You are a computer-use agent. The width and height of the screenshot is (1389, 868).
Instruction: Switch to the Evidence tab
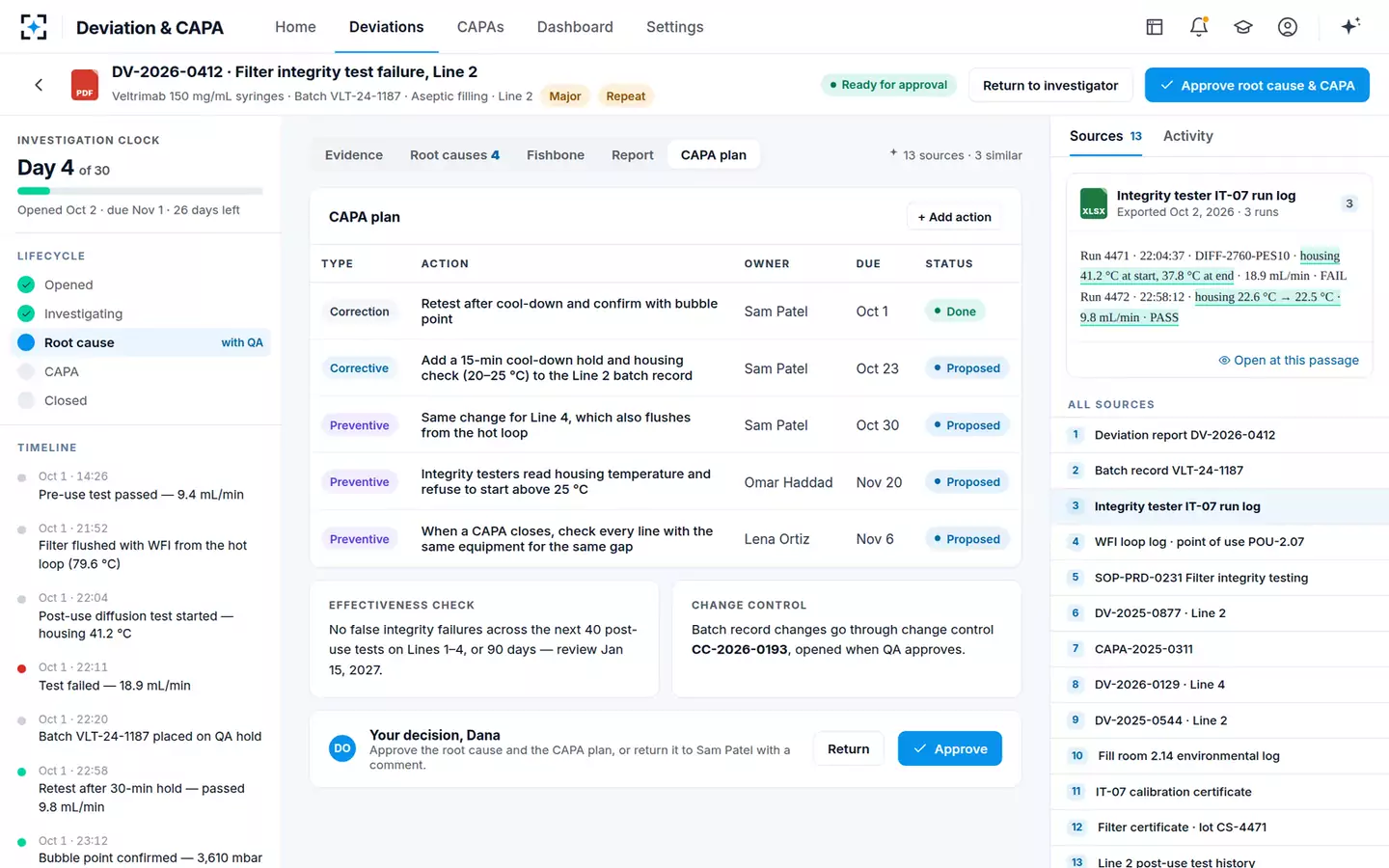354,155
